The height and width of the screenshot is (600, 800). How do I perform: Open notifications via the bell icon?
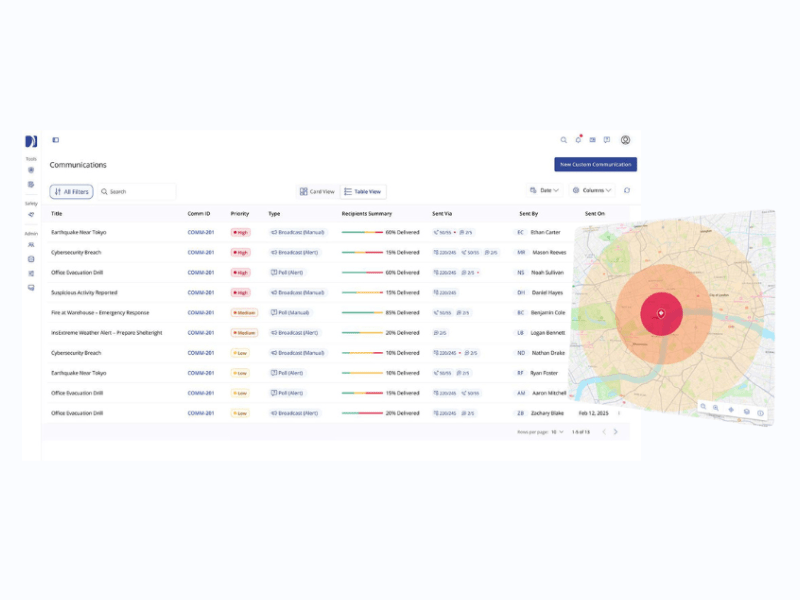[578, 139]
